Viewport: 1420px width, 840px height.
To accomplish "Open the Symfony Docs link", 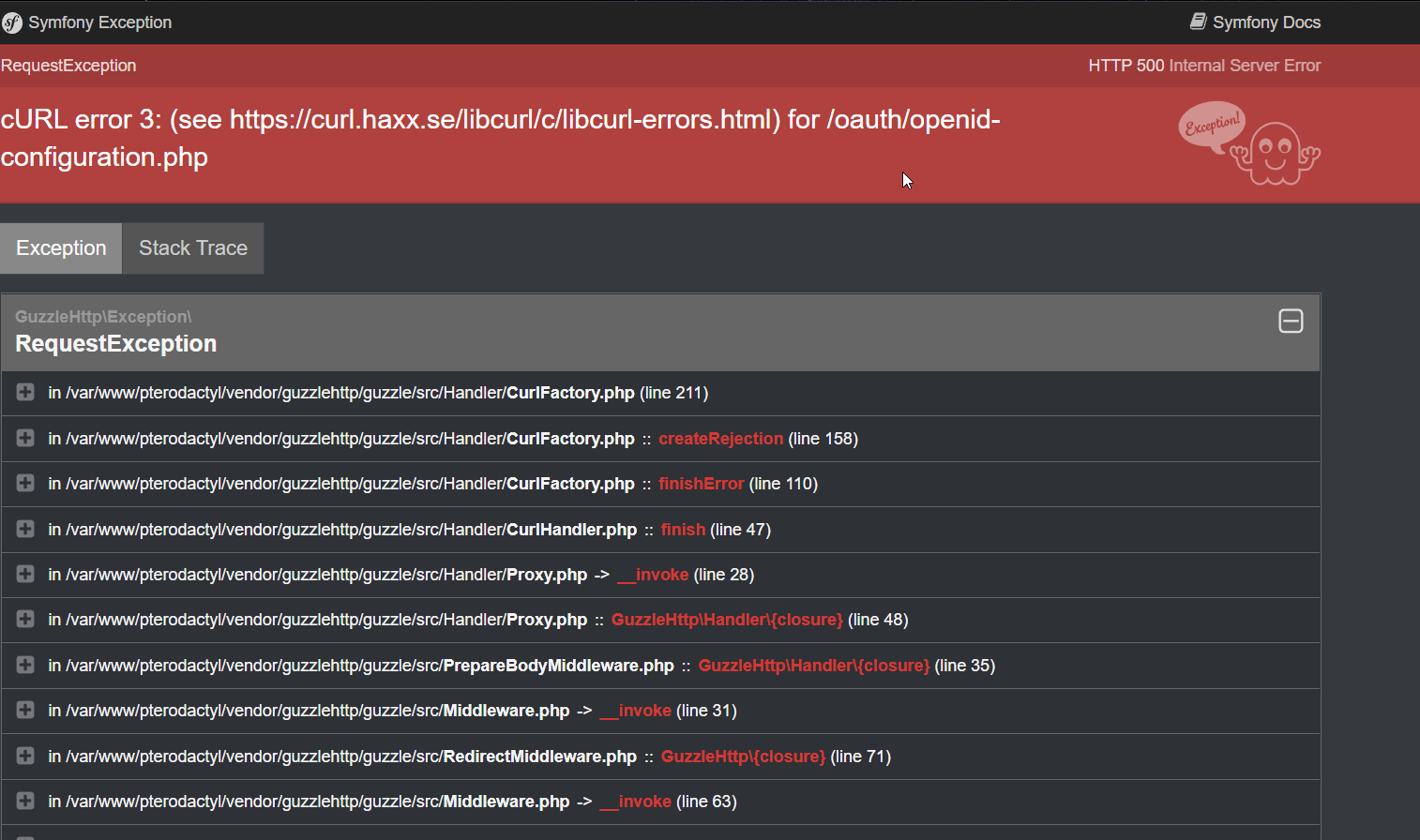I will coord(1255,22).
